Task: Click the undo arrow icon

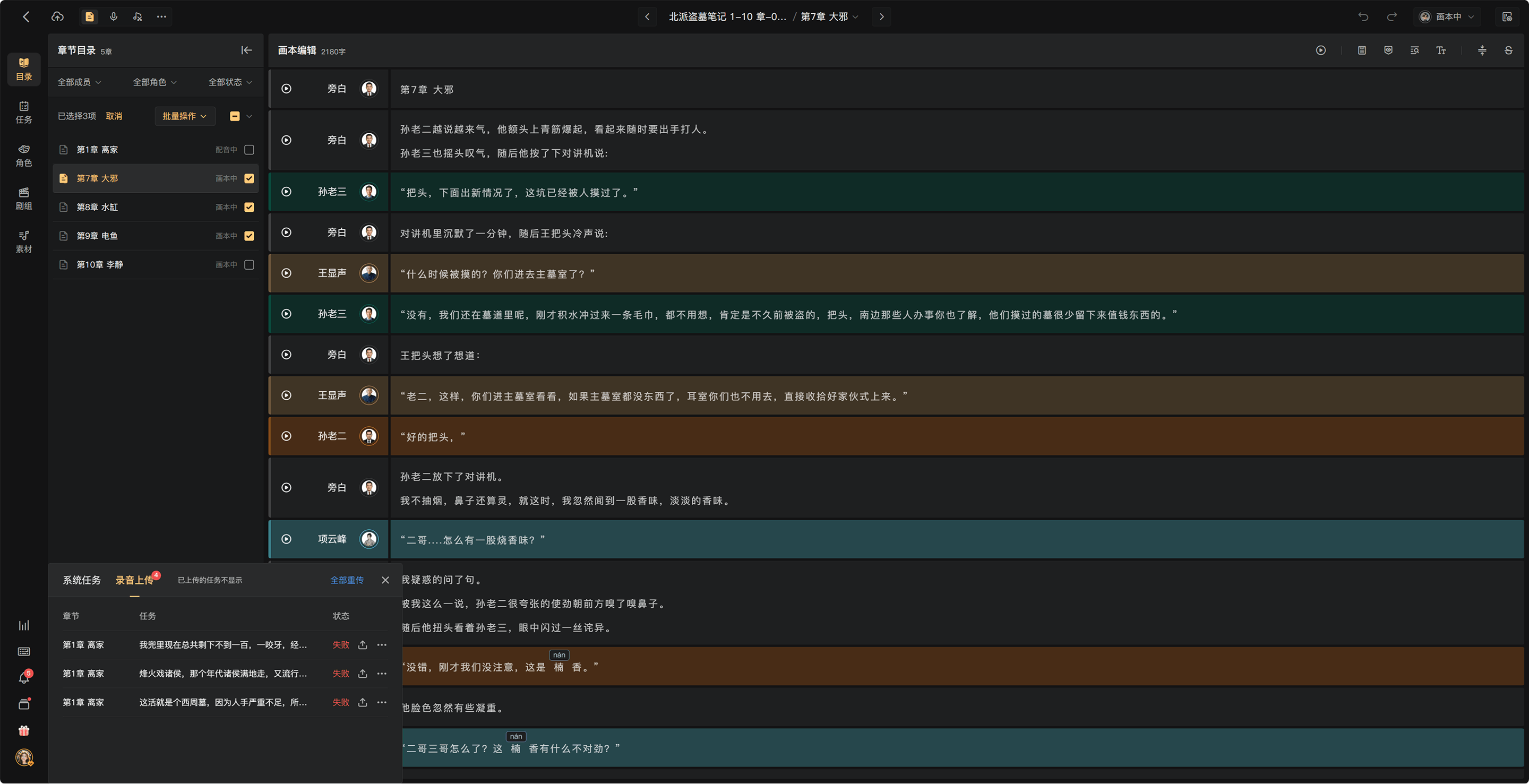Action: pyautogui.click(x=1363, y=16)
